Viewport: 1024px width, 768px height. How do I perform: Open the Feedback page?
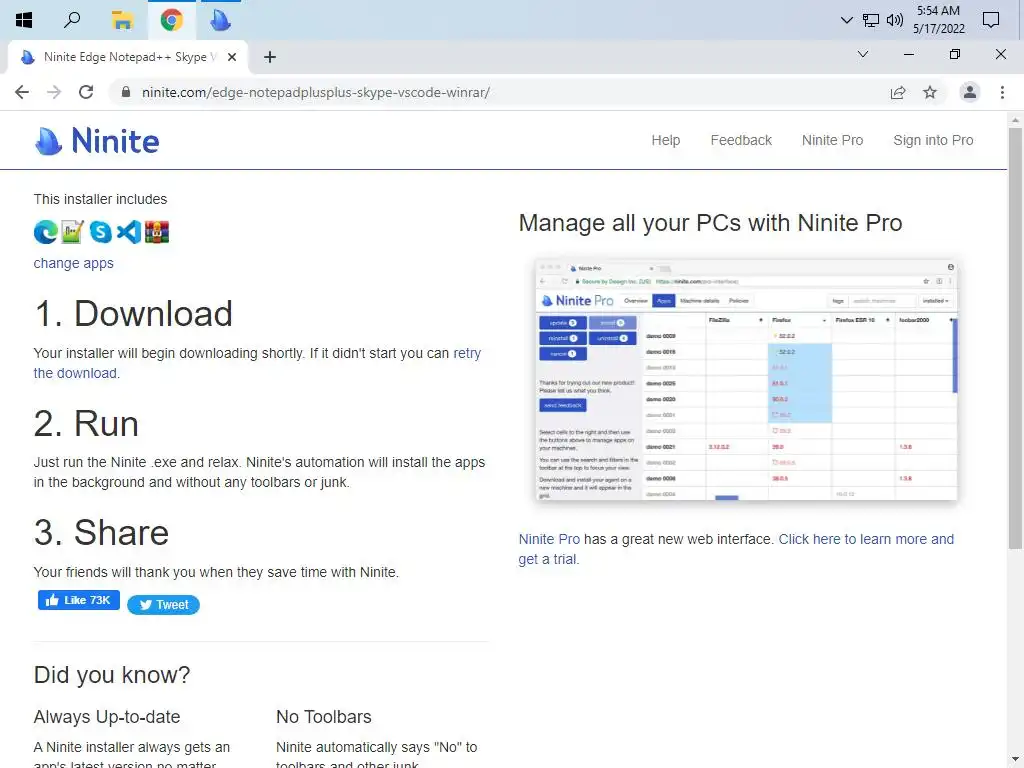(741, 140)
